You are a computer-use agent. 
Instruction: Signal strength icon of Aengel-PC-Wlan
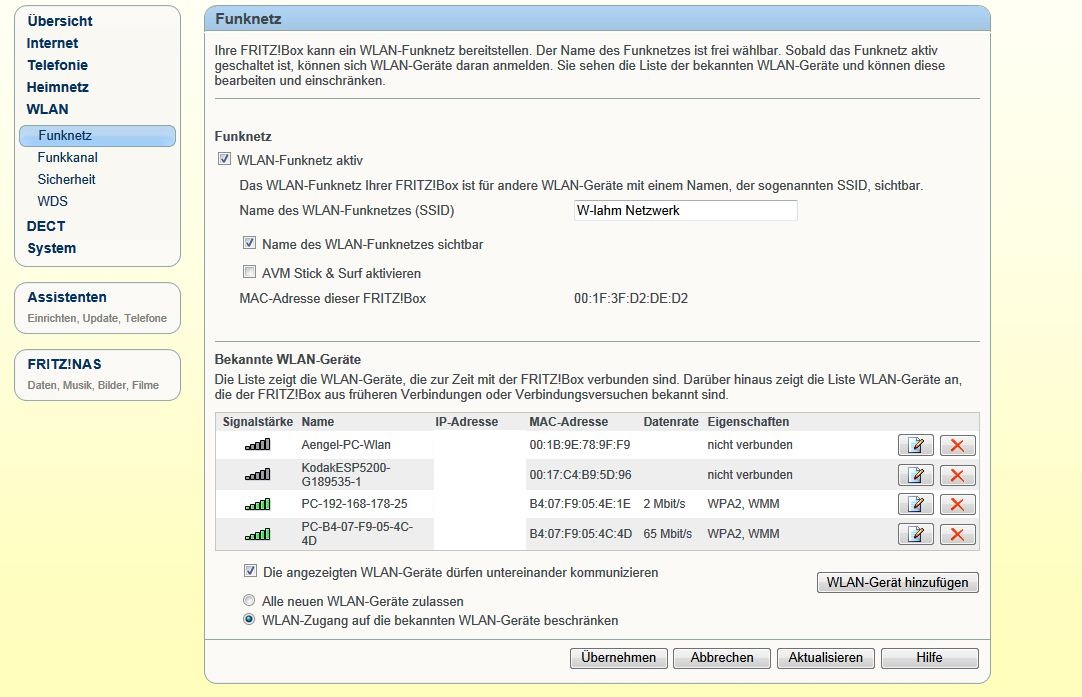point(257,445)
